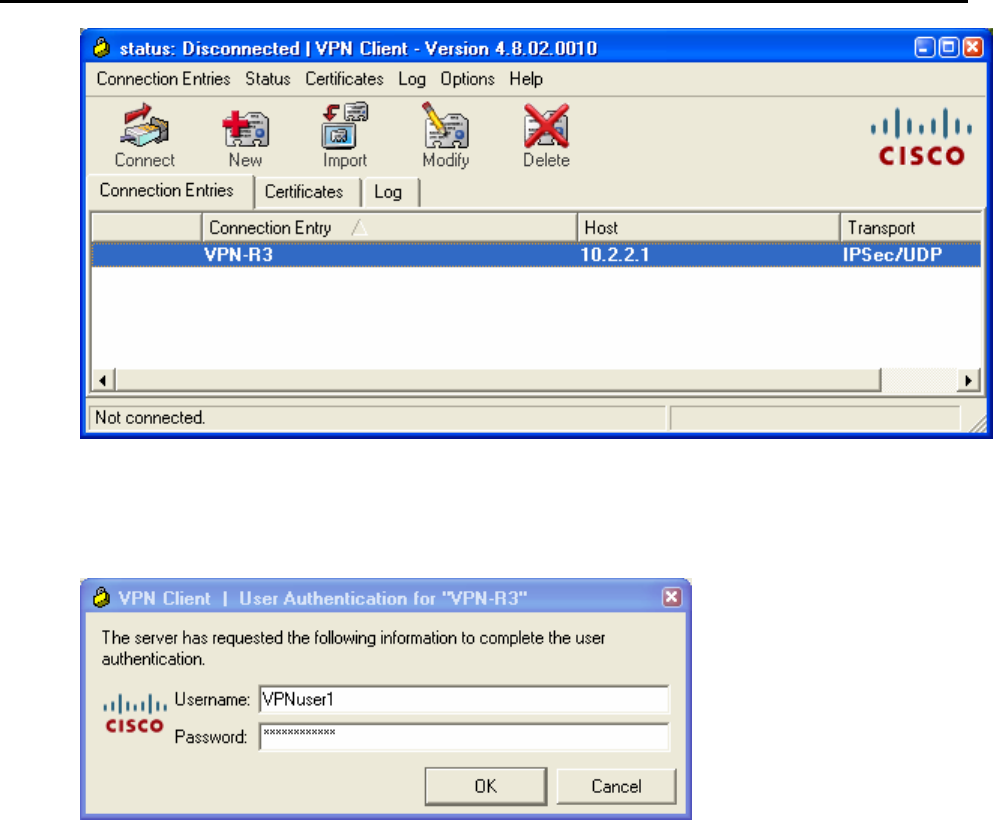Click host value 10.2.2.1
Viewport: 993px width, 820px height.
tap(615, 255)
